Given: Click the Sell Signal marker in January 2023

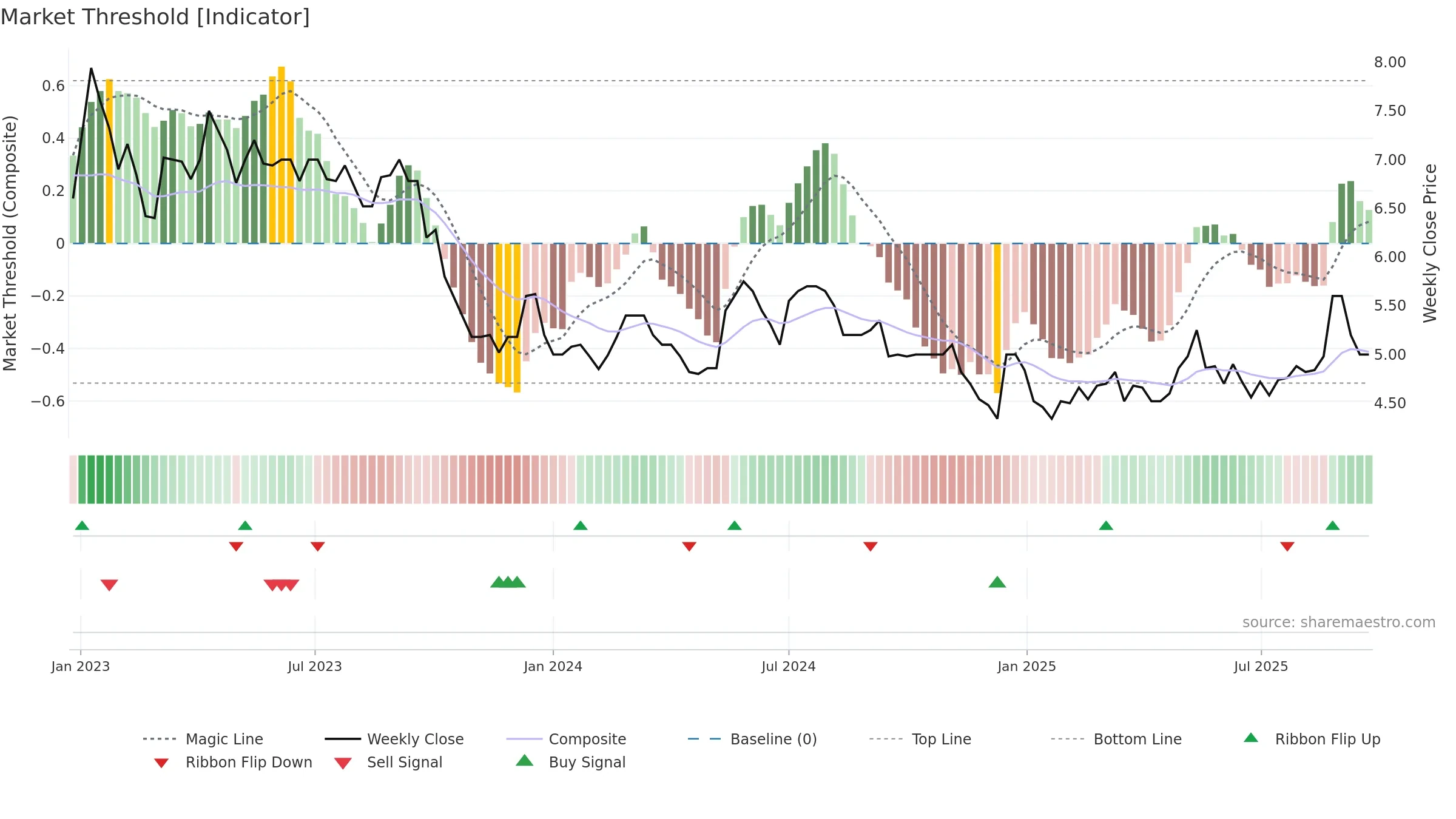Looking at the screenshot, I should click(x=109, y=585).
